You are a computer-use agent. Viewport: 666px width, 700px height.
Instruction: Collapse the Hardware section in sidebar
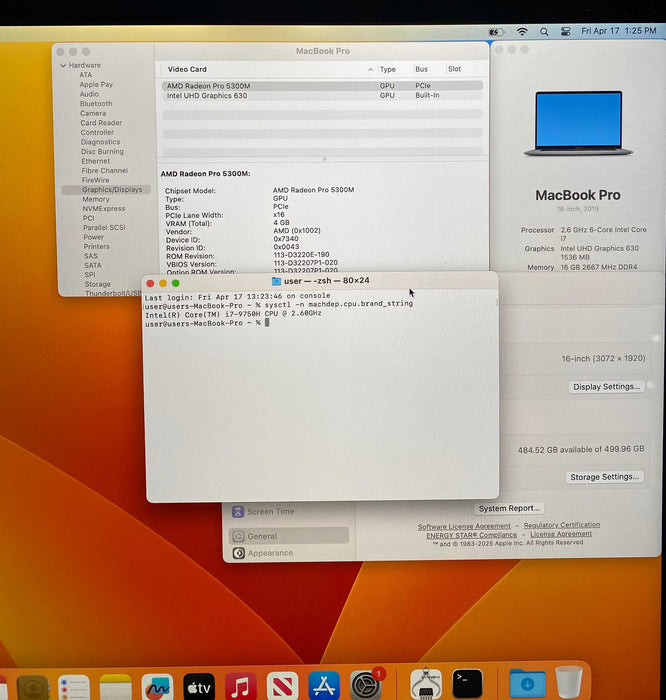tap(63, 66)
